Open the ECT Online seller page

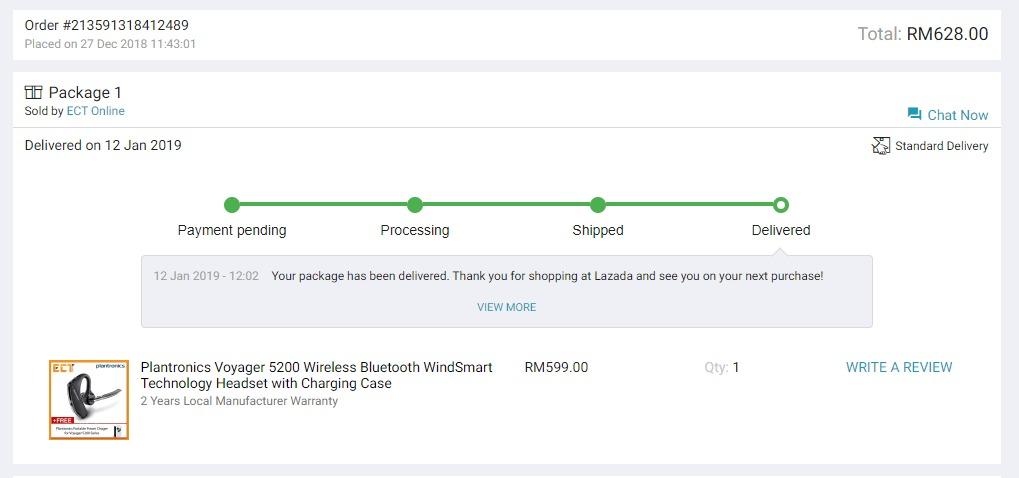(96, 111)
